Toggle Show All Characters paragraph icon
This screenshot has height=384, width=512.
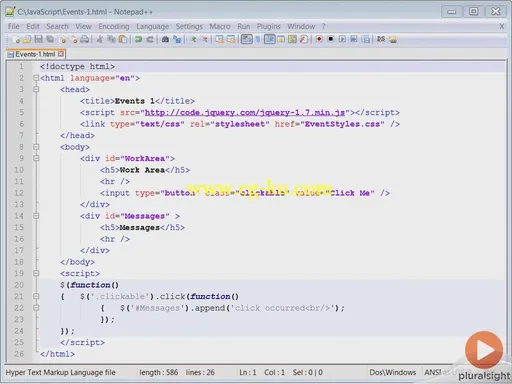258,39
